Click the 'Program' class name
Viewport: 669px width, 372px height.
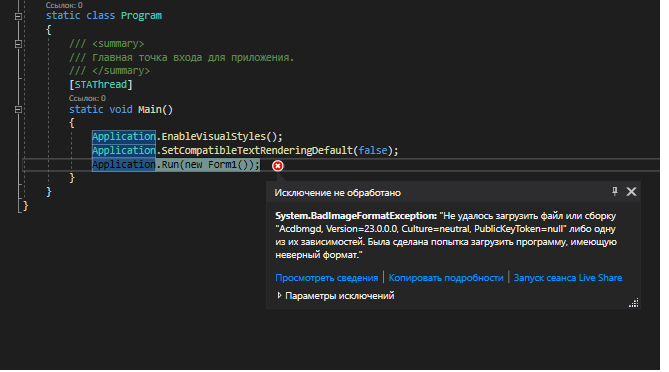click(141, 16)
